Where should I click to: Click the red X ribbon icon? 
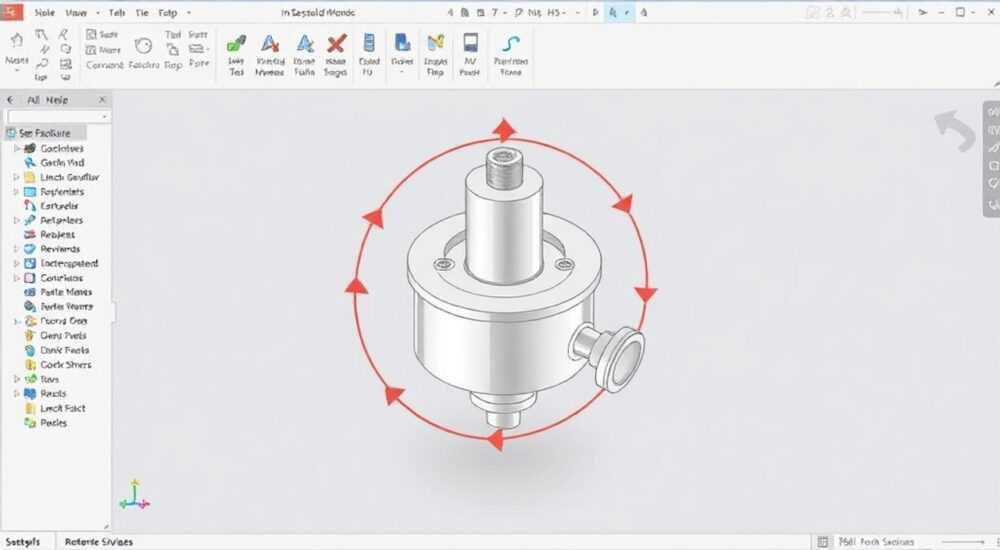pos(336,44)
